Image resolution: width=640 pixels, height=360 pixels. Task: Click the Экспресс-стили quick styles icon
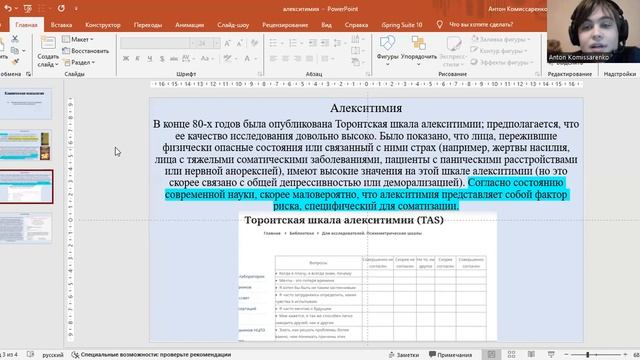coord(453,43)
